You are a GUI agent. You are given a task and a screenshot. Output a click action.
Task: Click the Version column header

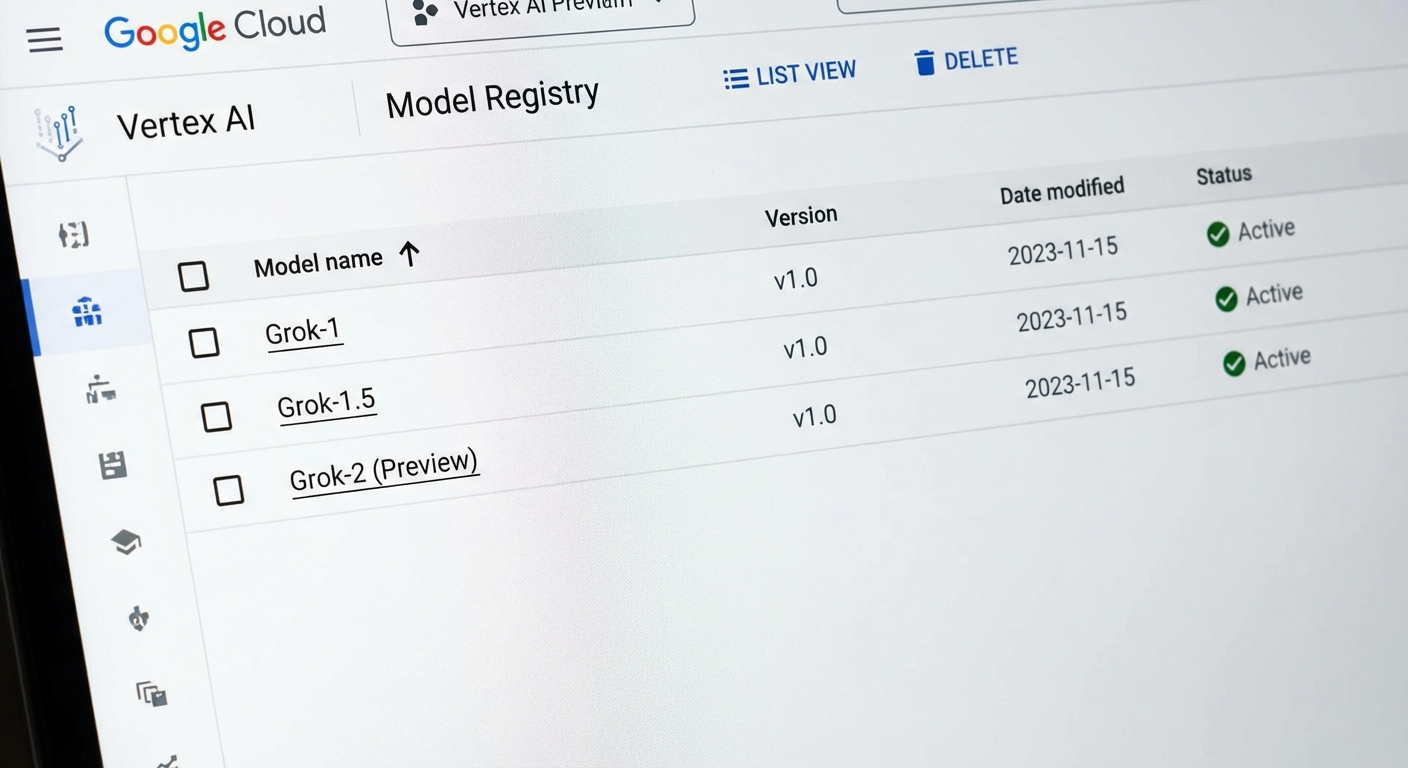[801, 216]
